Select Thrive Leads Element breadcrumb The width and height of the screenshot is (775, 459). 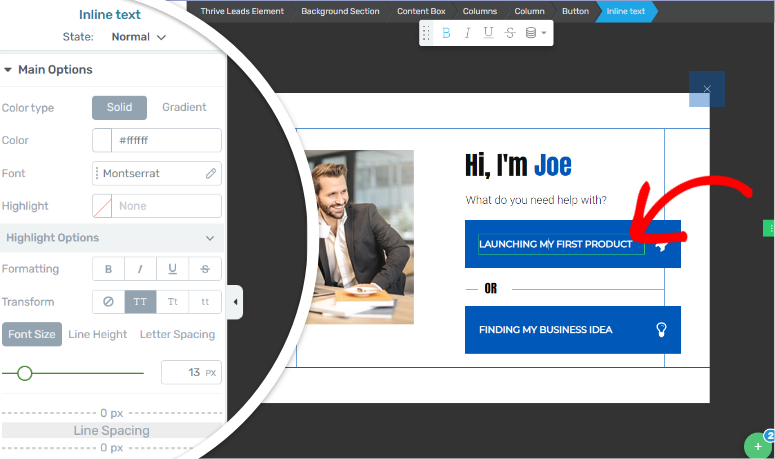pyautogui.click(x=242, y=11)
